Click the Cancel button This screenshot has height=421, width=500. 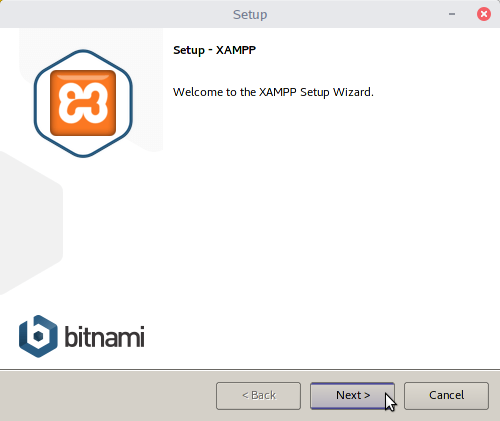pyautogui.click(x=446, y=396)
